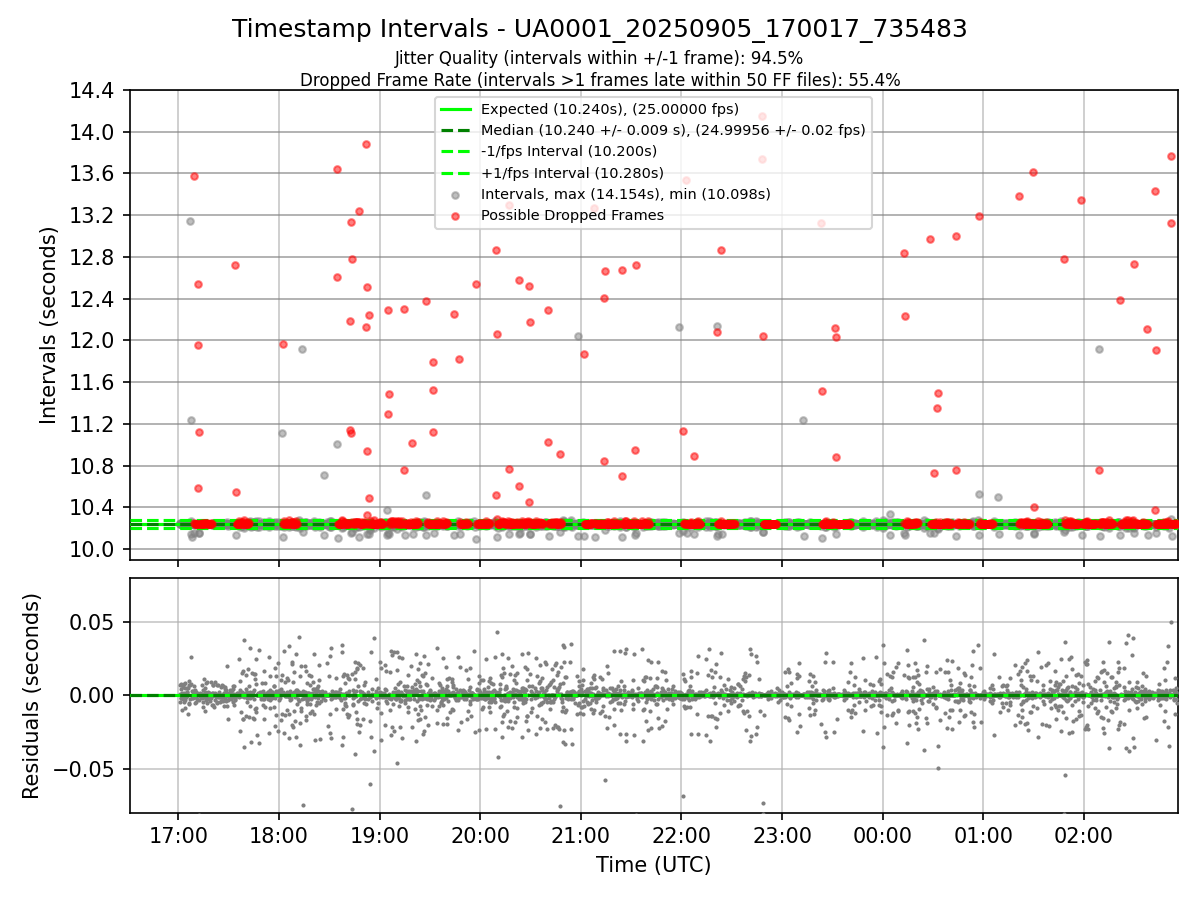Screen dimensions: 1200x900
Task: Click the 21:00 time tick label
Action: (581, 834)
